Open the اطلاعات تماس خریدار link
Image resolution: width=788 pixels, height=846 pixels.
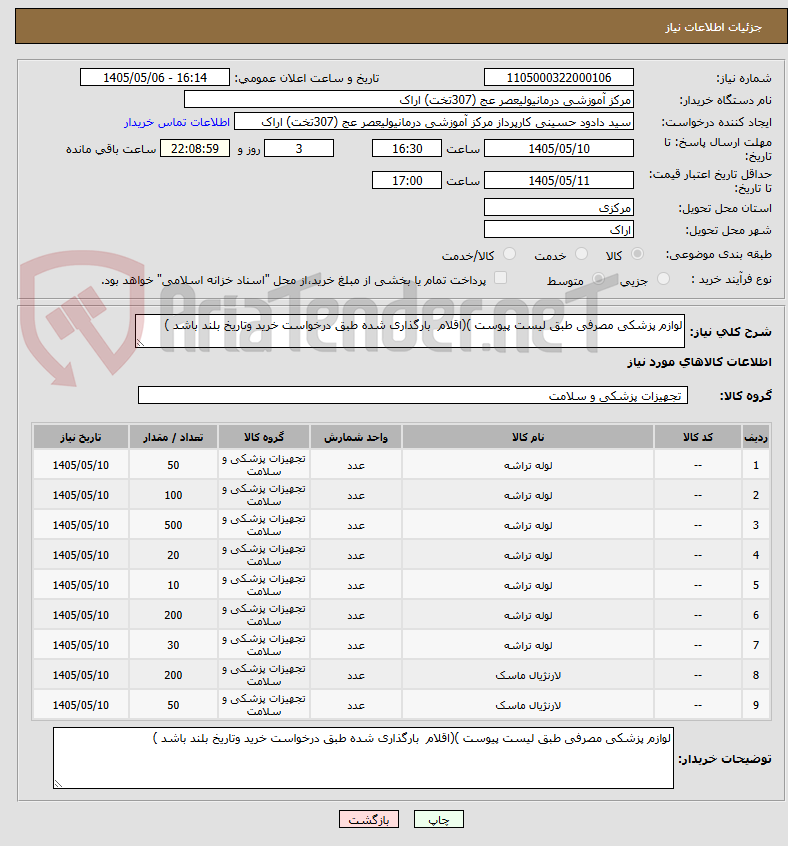(177, 122)
